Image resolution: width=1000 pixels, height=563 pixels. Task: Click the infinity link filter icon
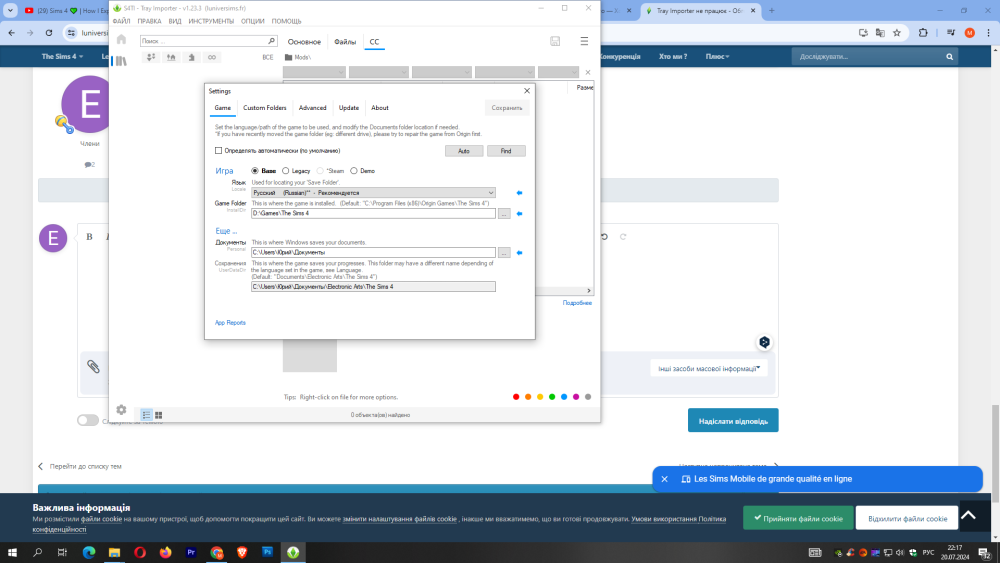(x=211, y=57)
